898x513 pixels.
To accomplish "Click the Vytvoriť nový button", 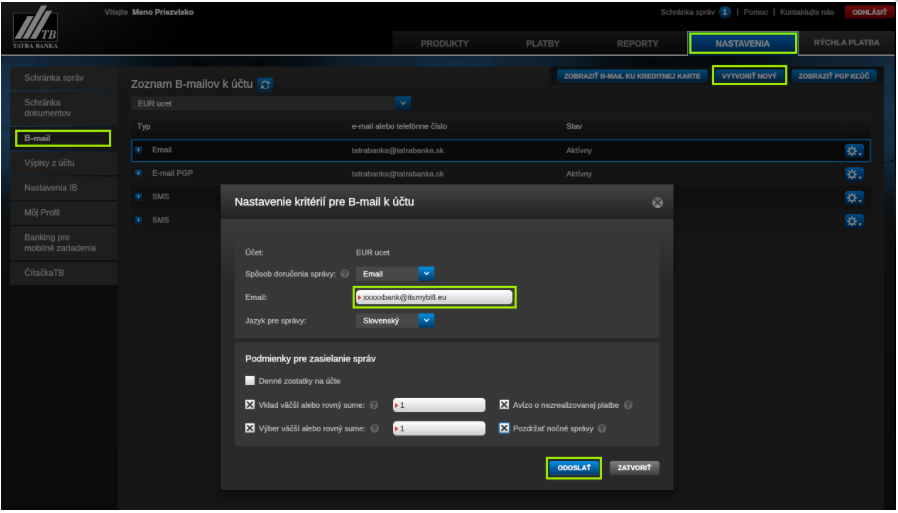I will click(x=749, y=76).
